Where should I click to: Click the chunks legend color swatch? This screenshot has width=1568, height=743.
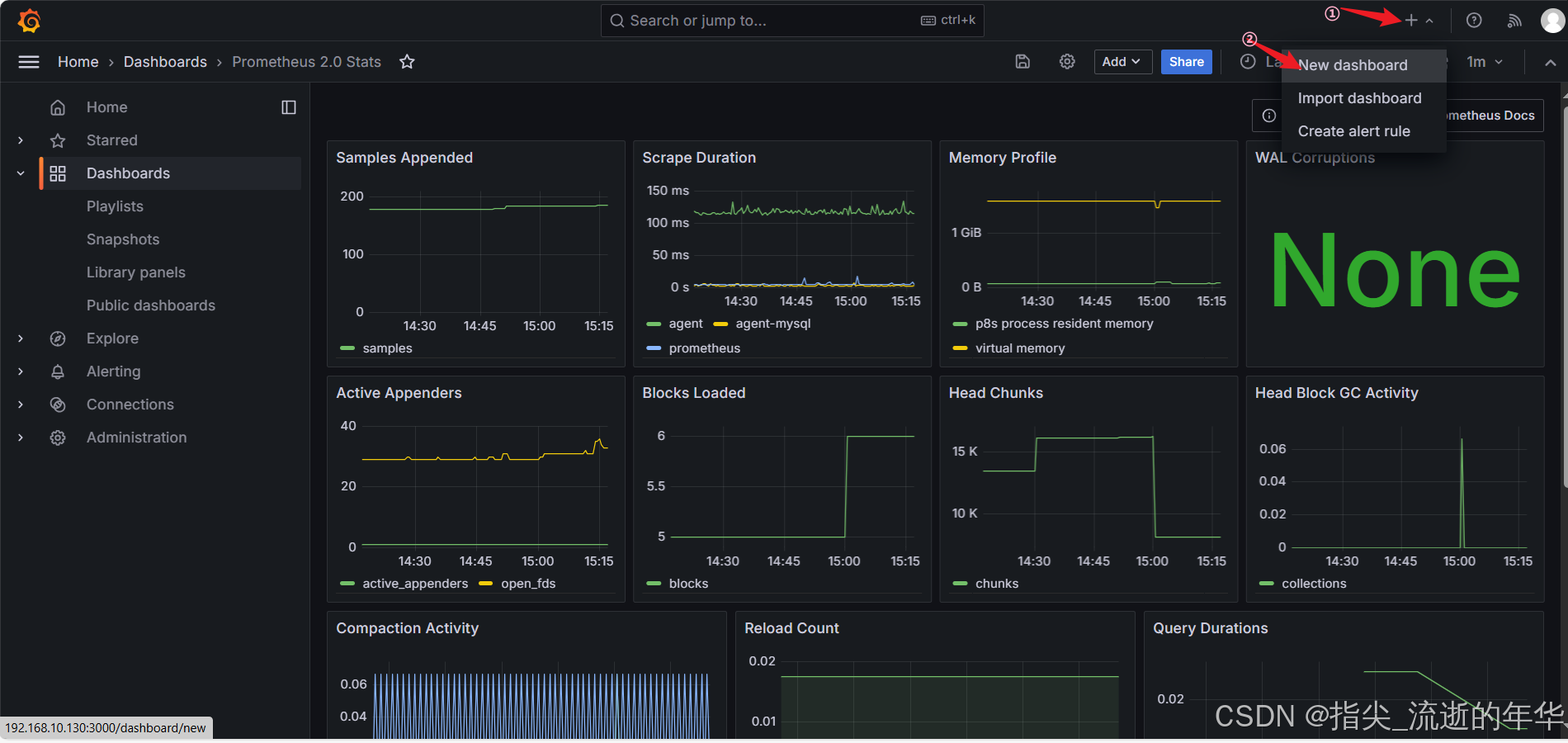(x=960, y=584)
